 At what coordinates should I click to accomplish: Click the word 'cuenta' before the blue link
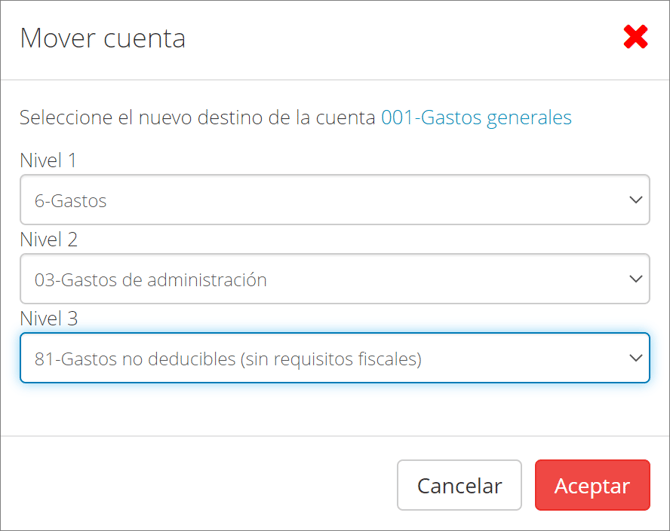coord(345,117)
